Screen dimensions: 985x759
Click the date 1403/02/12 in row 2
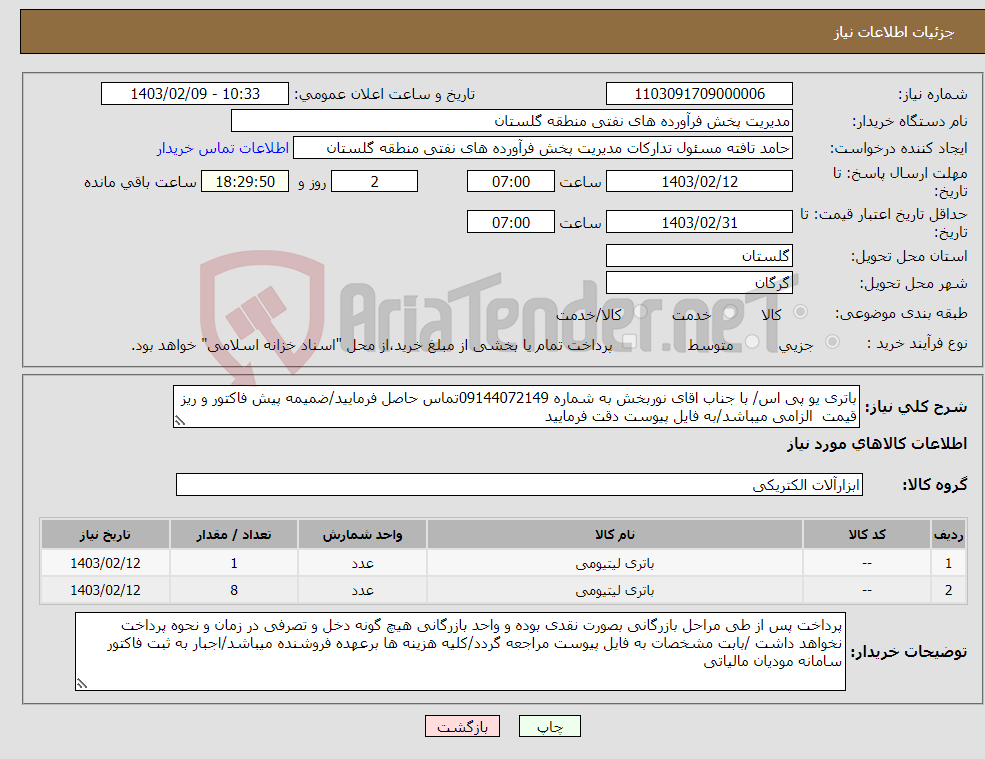pyautogui.click(x=105, y=590)
